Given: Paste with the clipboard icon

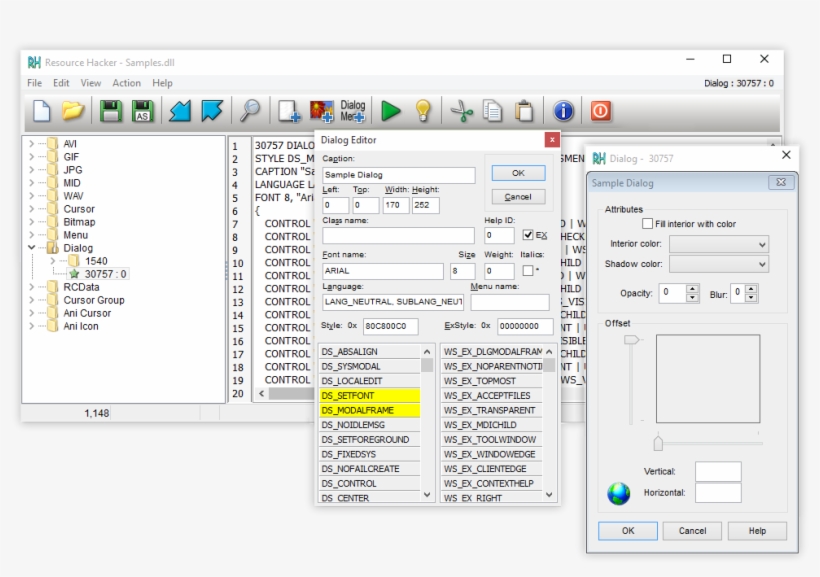Looking at the screenshot, I should click(x=525, y=111).
